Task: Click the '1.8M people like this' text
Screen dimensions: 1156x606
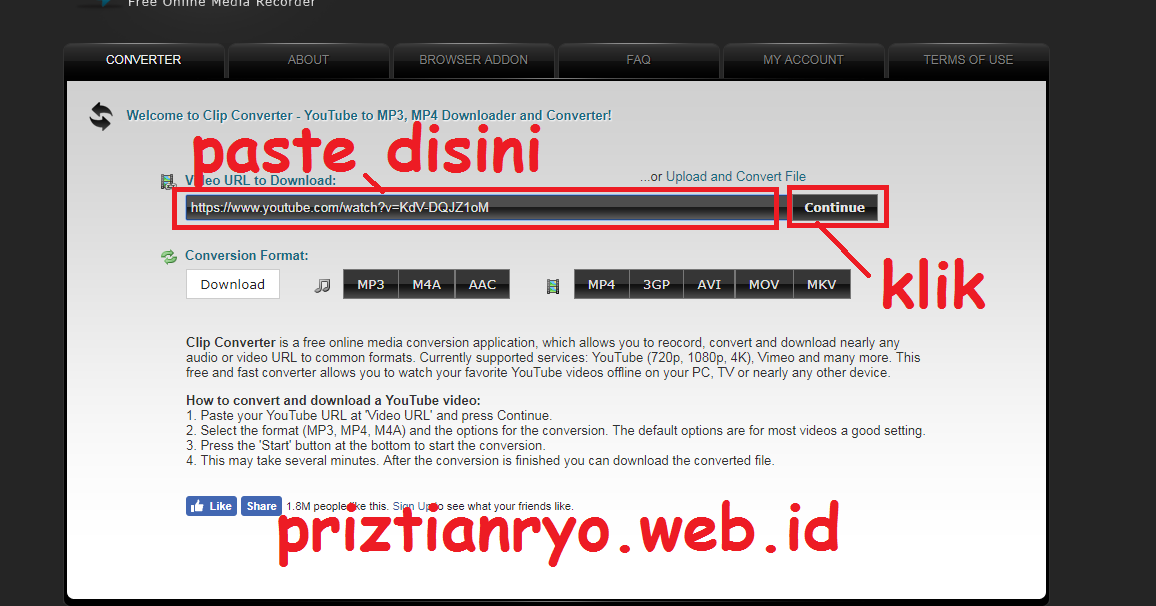Action: [x=336, y=506]
